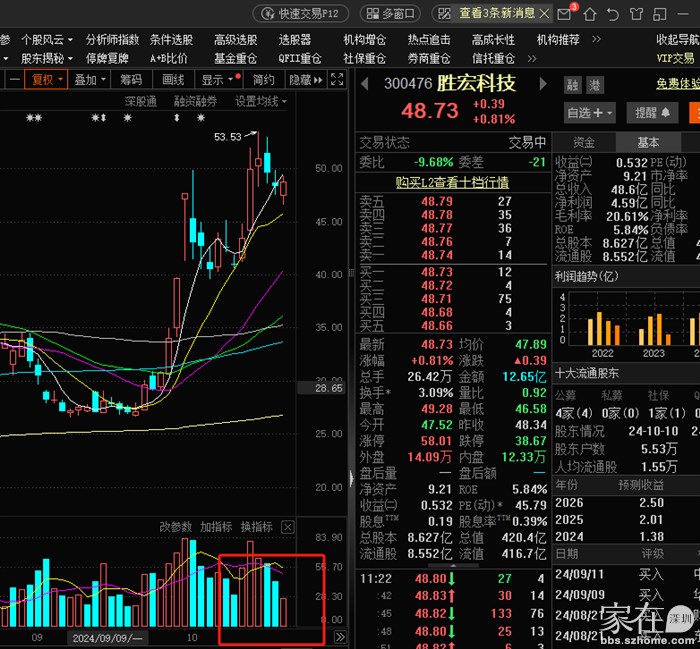Expand the 自选 watchlist add dropdown
This screenshot has height=649, width=700.
pos(590,113)
